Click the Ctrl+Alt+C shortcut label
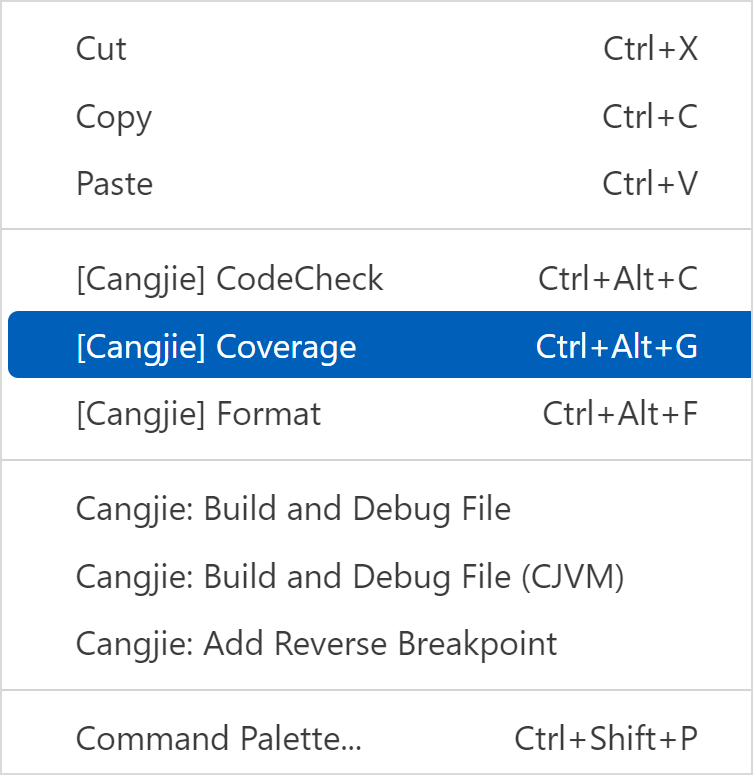The width and height of the screenshot is (753, 775). point(618,279)
